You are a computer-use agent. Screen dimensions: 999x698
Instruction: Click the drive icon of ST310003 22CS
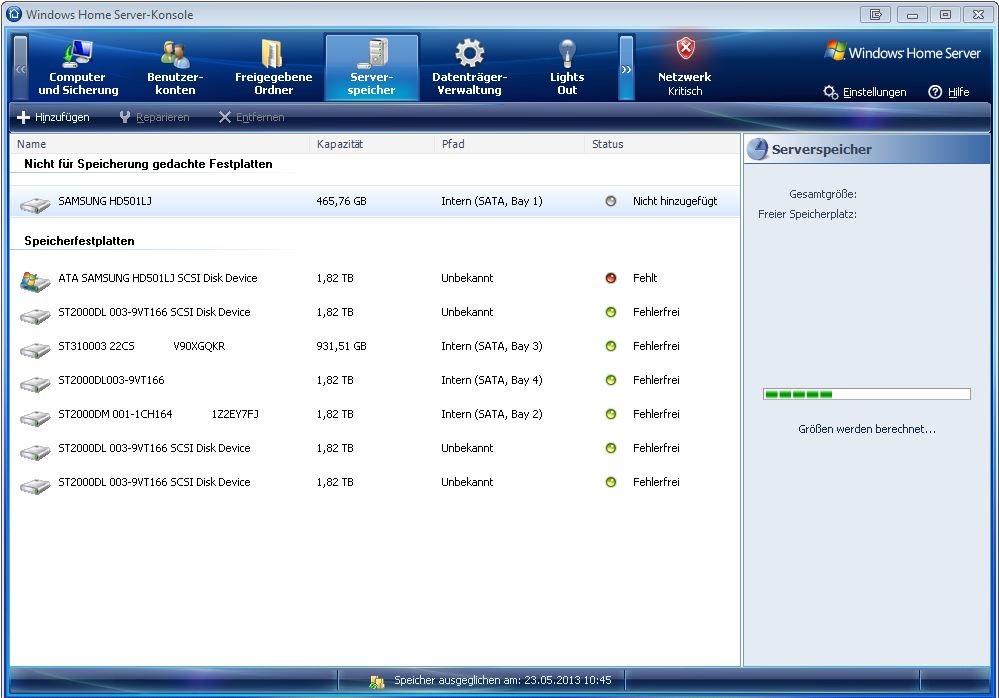[35, 350]
